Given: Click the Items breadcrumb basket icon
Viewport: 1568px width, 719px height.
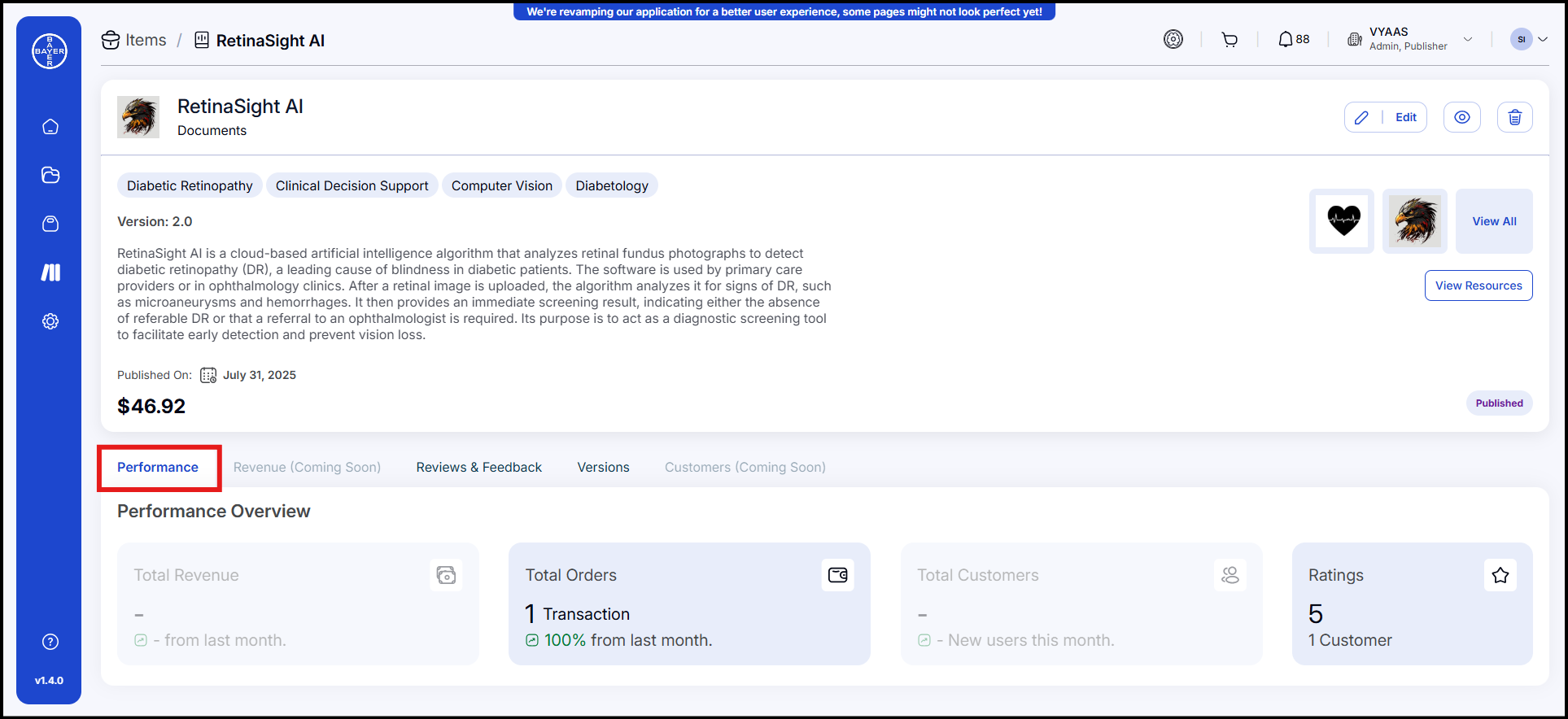Looking at the screenshot, I should (x=111, y=40).
